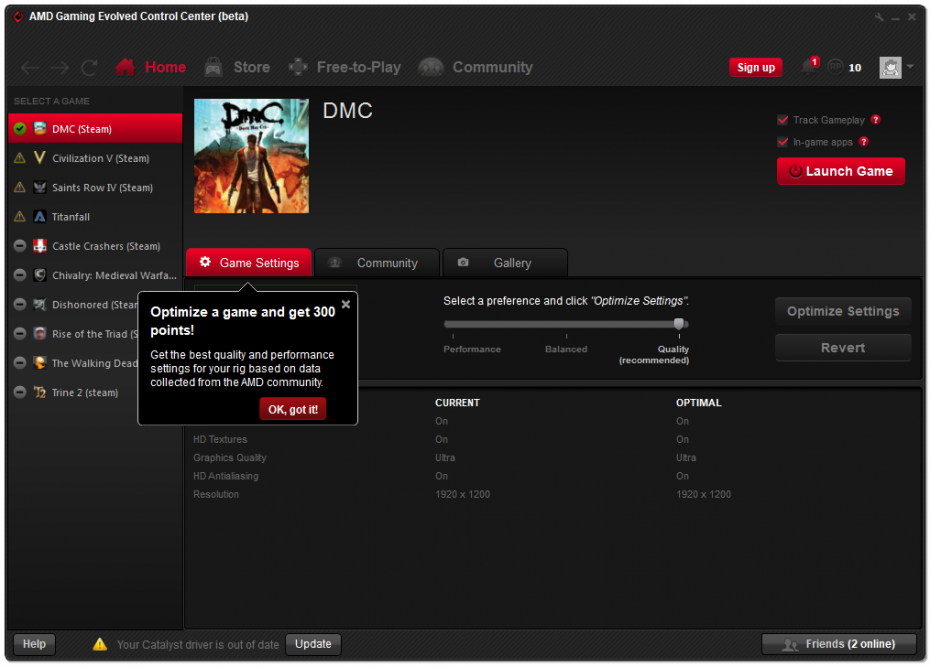Click the OK, got it! button

(293, 409)
